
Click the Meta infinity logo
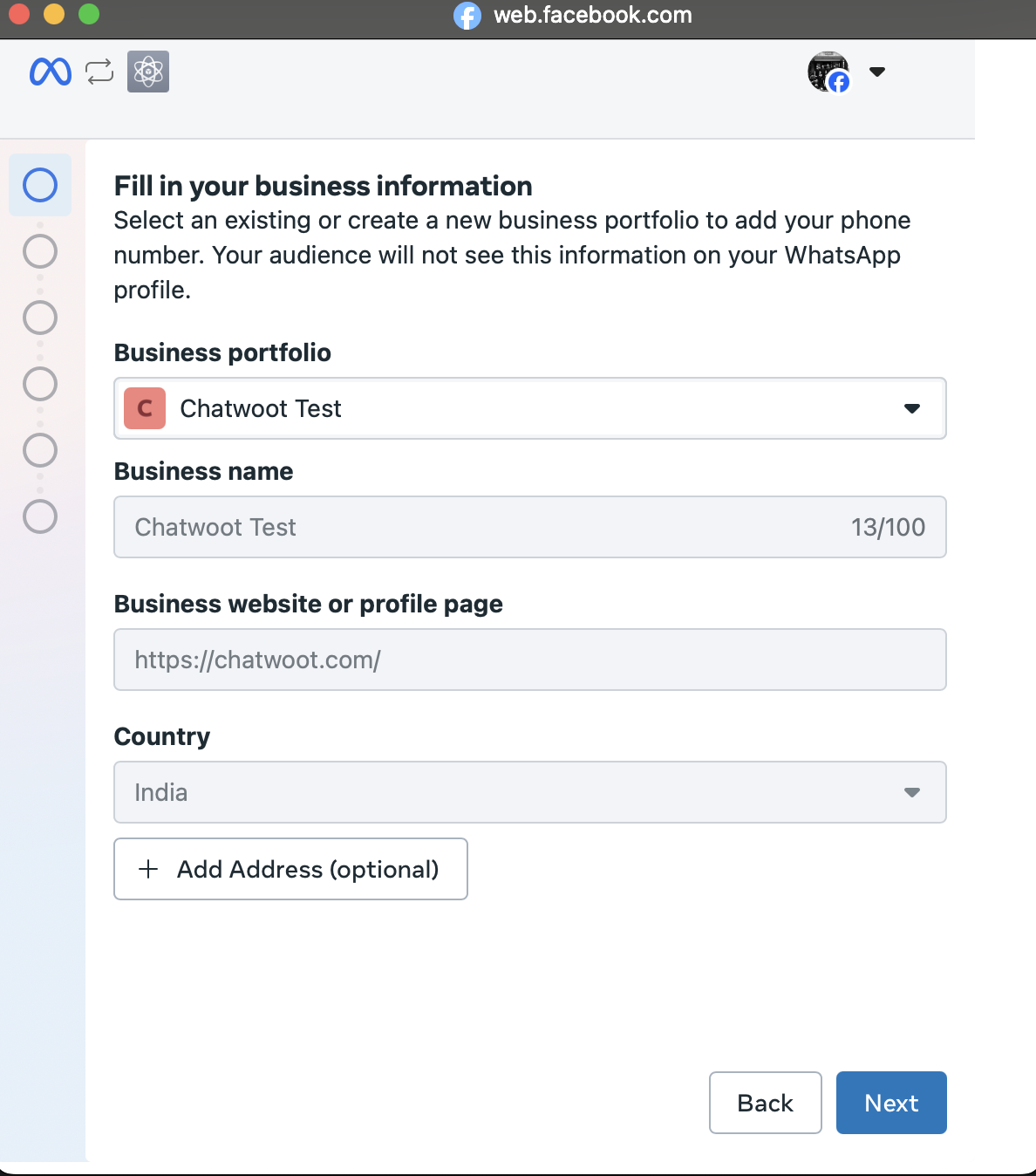(x=51, y=72)
